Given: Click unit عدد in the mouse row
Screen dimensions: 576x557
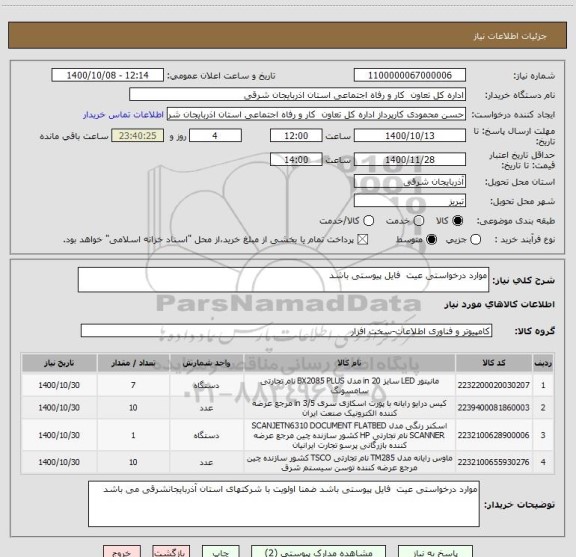Looking at the screenshot, I should 206,462.
